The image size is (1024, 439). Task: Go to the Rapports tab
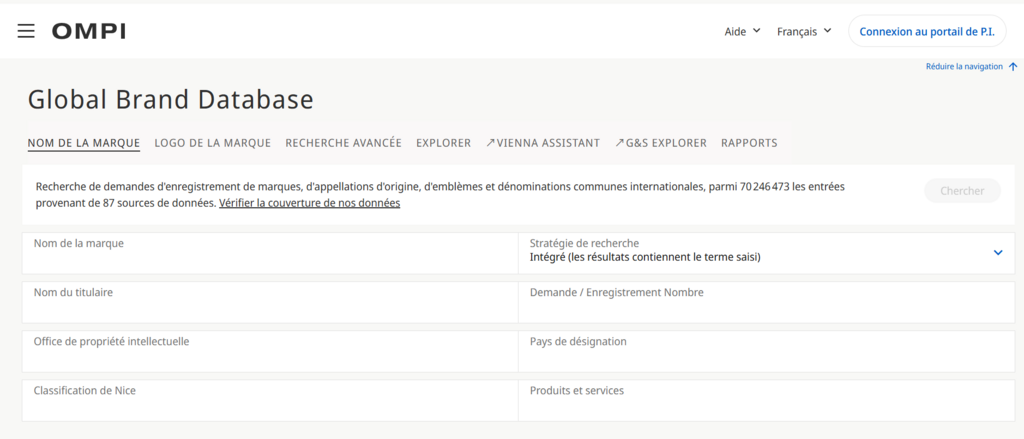749,143
